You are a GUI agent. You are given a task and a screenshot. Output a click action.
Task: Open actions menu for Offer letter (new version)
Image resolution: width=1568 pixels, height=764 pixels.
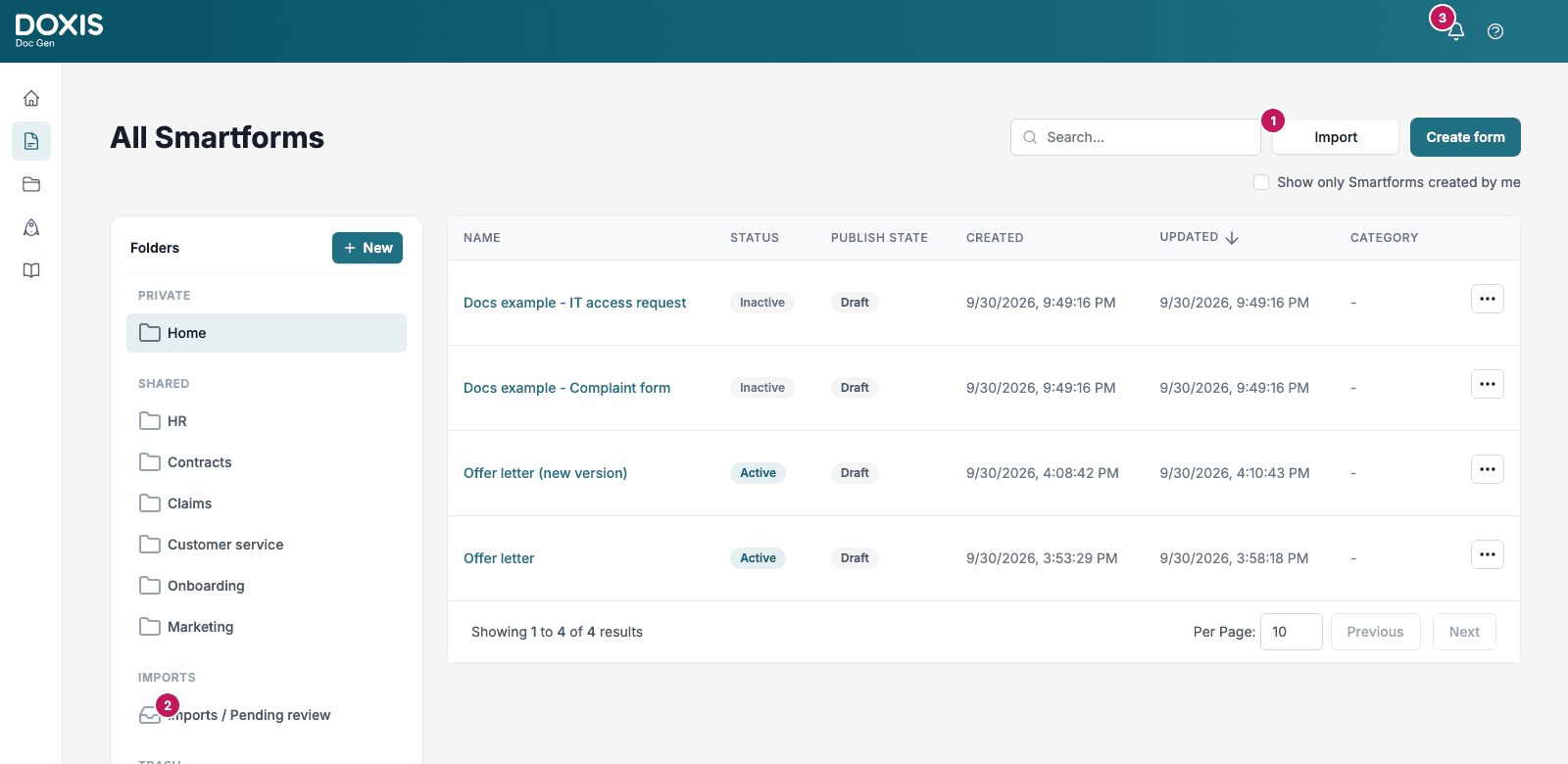(x=1488, y=469)
